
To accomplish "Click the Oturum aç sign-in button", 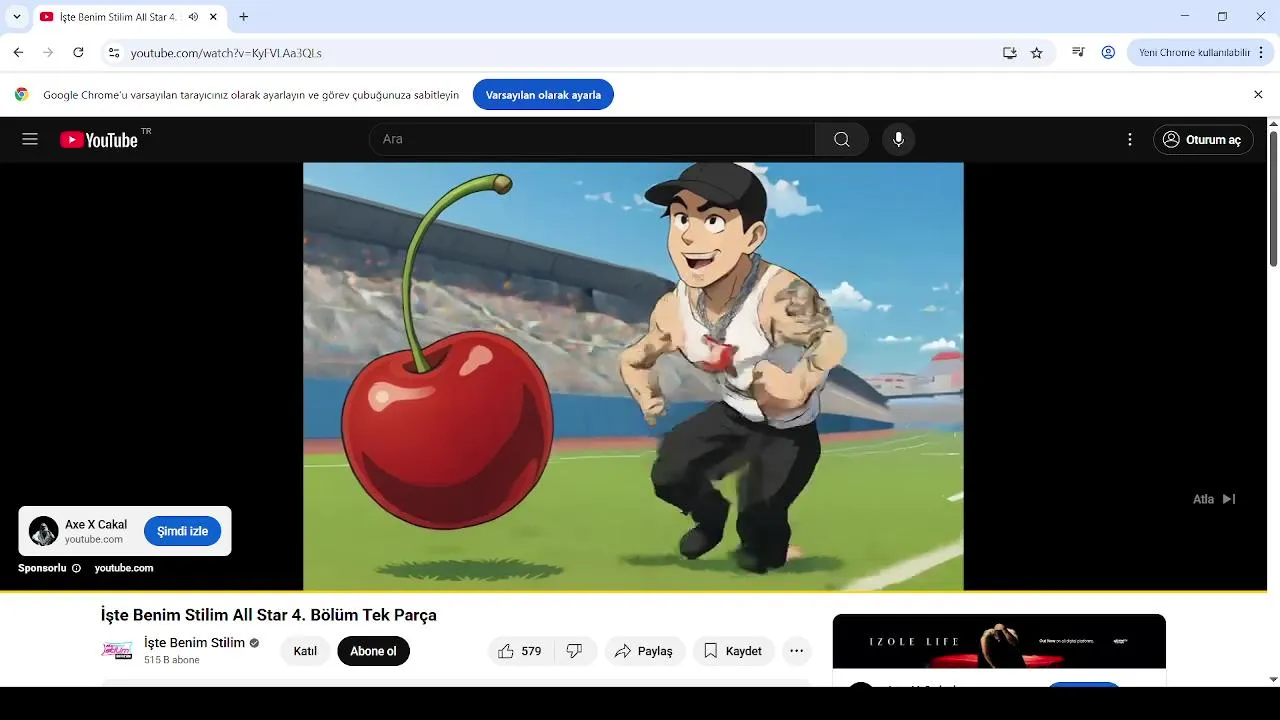I will (x=1203, y=140).
